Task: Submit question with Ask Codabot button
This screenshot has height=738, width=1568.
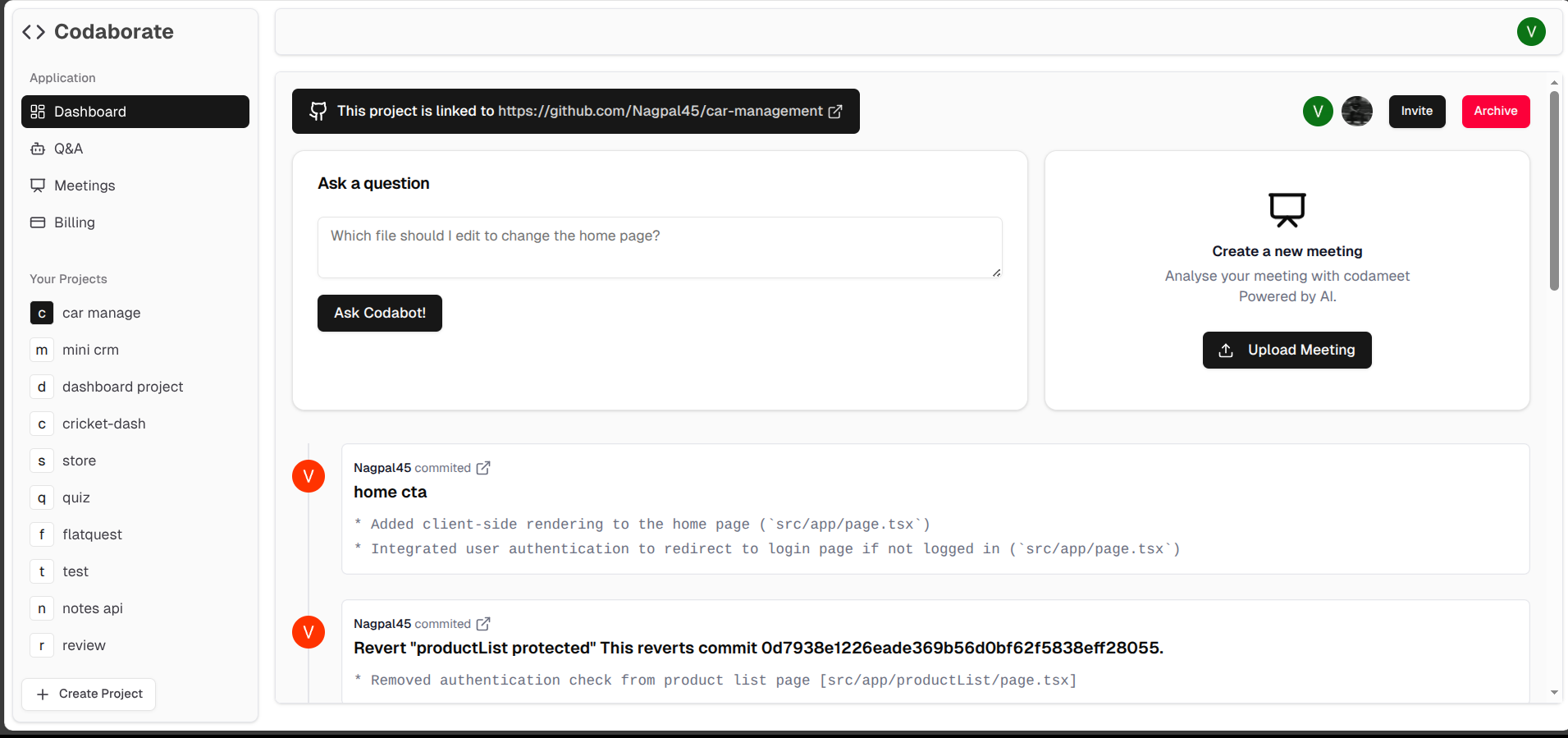Action: (379, 313)
